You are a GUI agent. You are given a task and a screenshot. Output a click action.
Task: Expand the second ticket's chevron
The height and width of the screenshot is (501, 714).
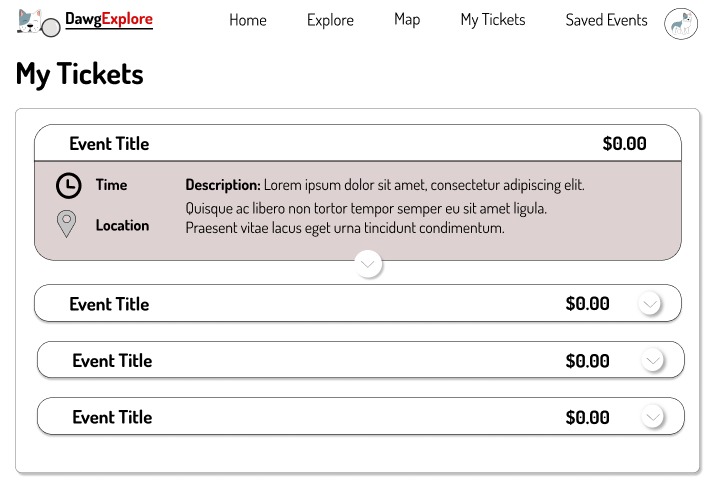[650, 304]
